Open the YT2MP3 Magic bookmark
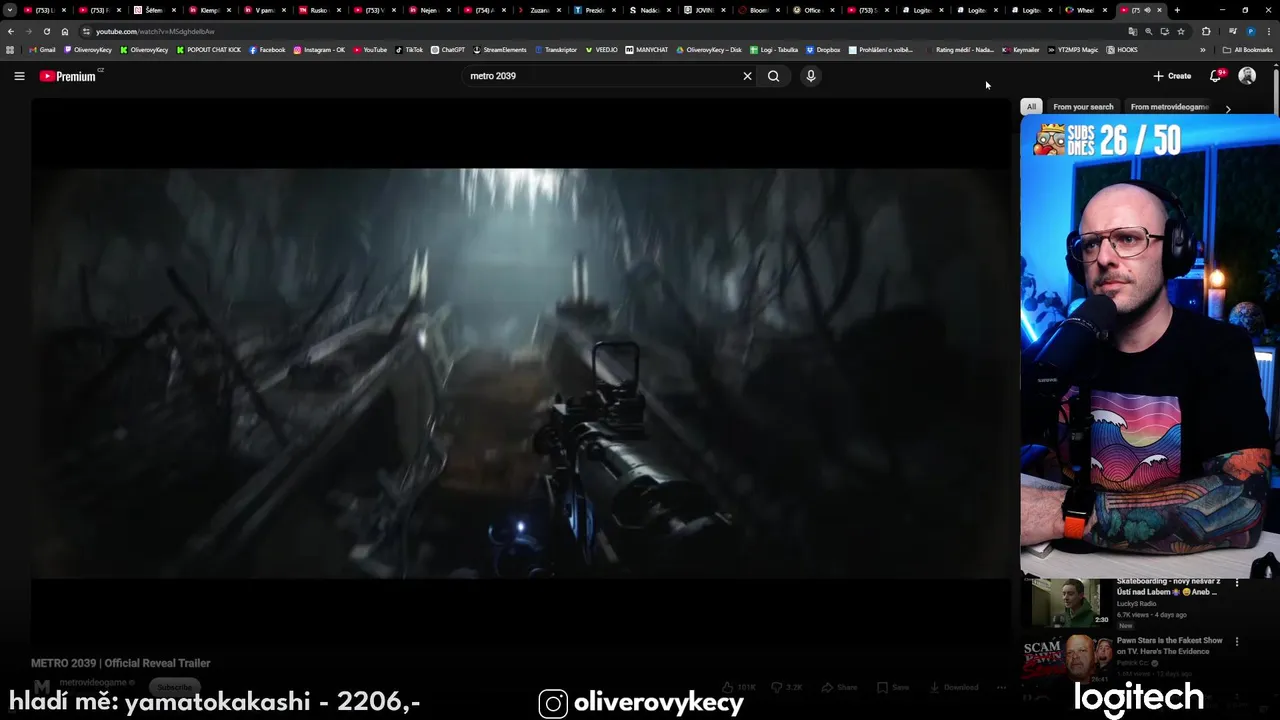Screen dimensions: 1280x720 (1073, 50)
